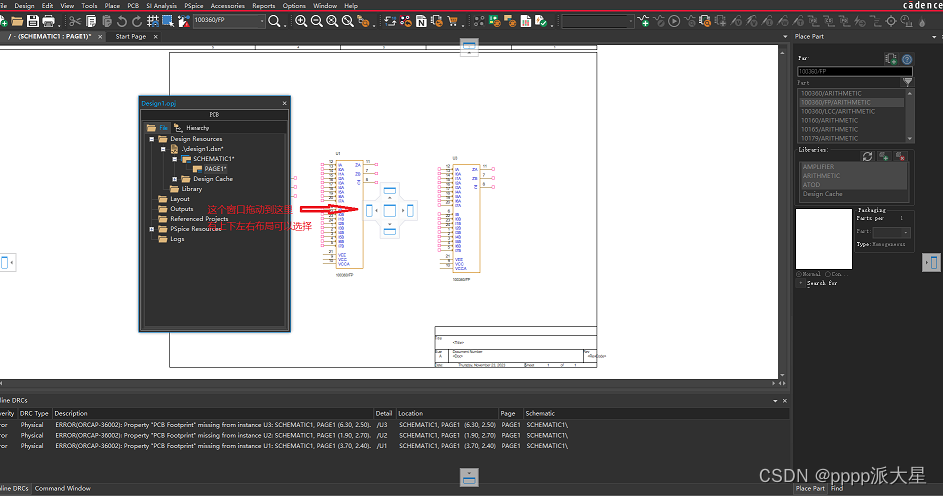Click the part list scrollbar down arrow
Screen dimensions: 943x496
(909, 138)
